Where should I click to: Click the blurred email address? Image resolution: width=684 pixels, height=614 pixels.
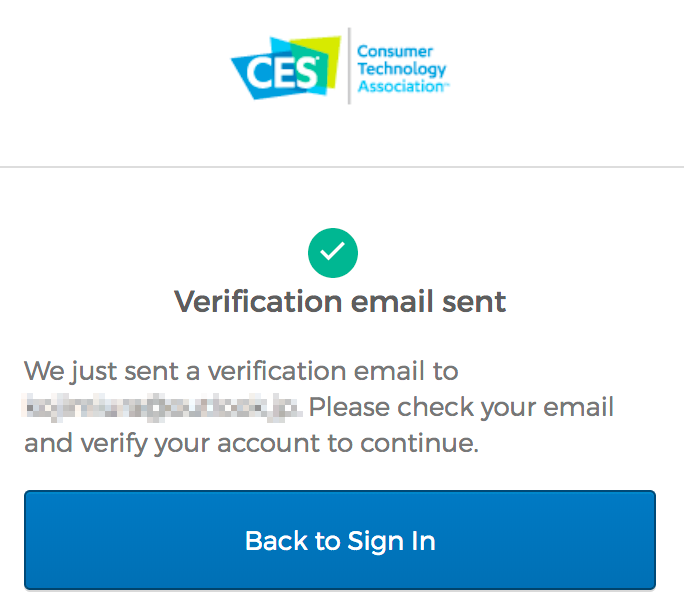pyautogui.click(x=162, y=408)
